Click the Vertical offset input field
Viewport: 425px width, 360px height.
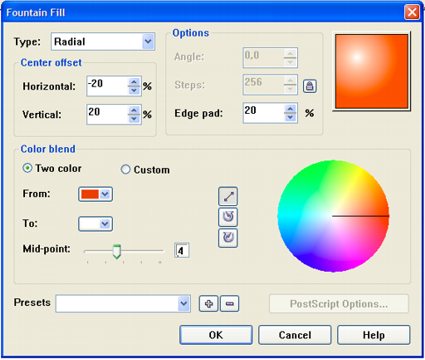[x=107, y=115]
